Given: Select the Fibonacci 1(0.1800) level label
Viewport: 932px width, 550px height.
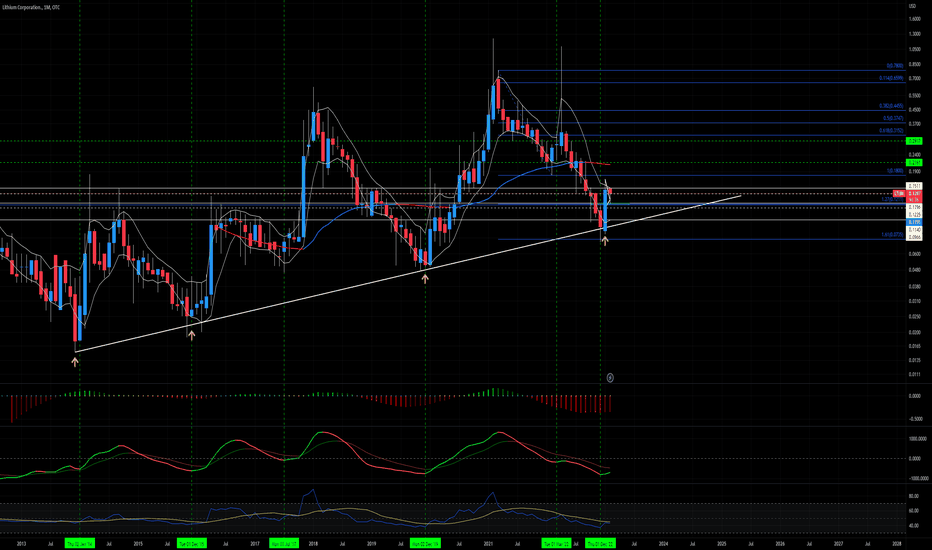Looking at the screenshot, I should [895, 171].
